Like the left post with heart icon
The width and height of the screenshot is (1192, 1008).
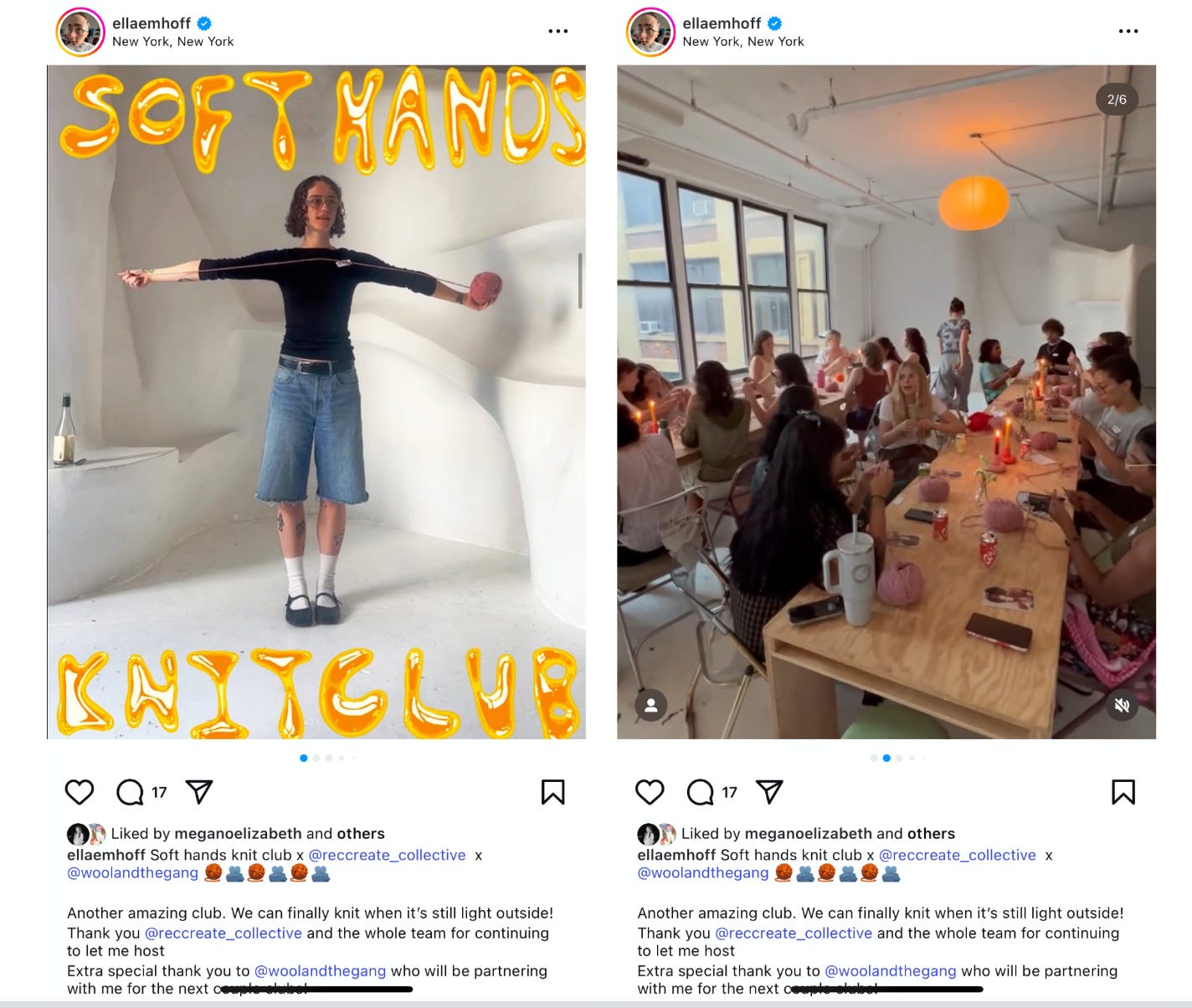[x=80, y=792]
